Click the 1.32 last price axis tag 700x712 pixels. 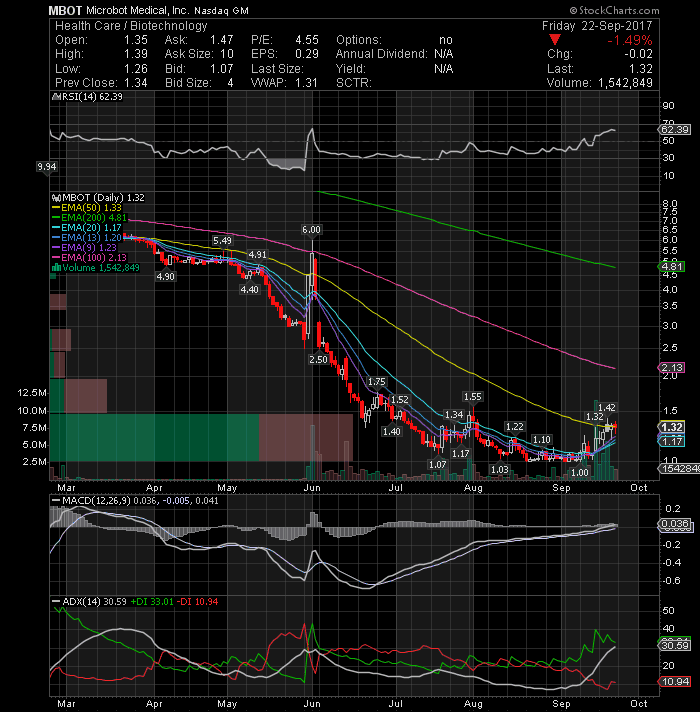coord(672,427)
